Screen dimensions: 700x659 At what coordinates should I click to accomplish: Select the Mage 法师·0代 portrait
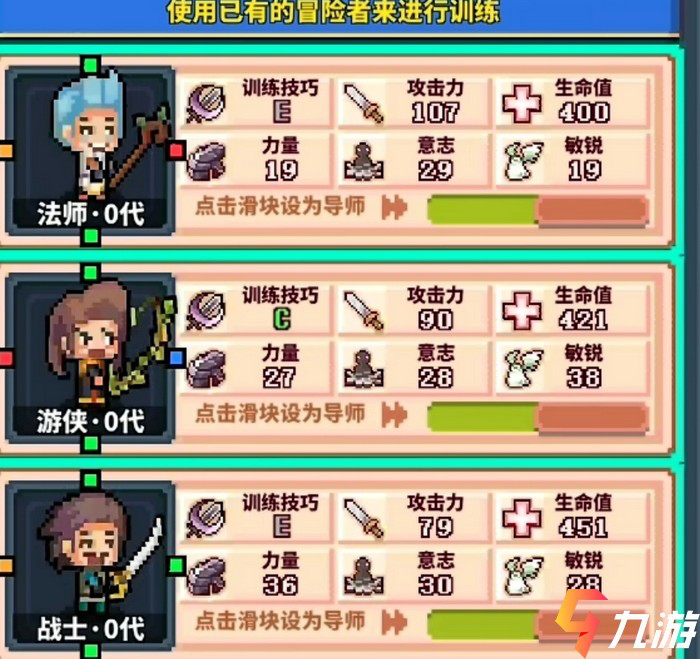point(91,151)
